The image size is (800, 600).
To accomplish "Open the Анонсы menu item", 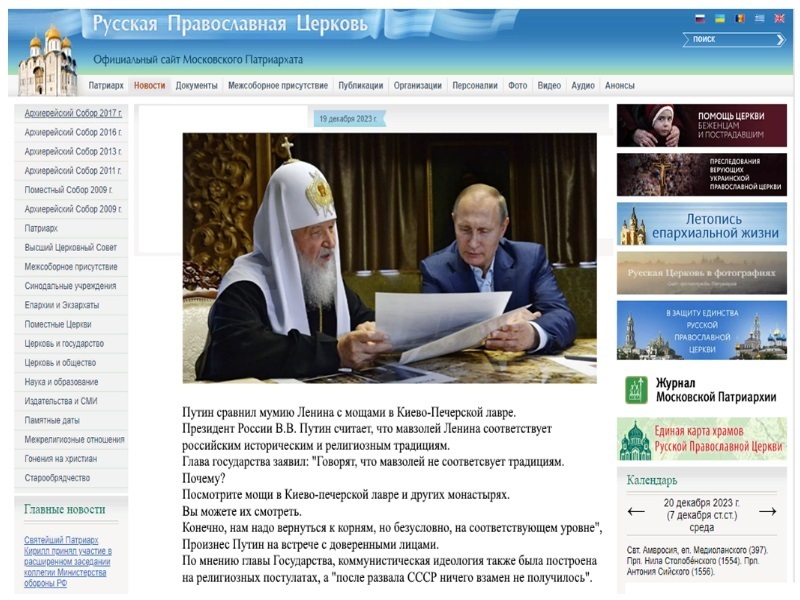I will point(619,86).
